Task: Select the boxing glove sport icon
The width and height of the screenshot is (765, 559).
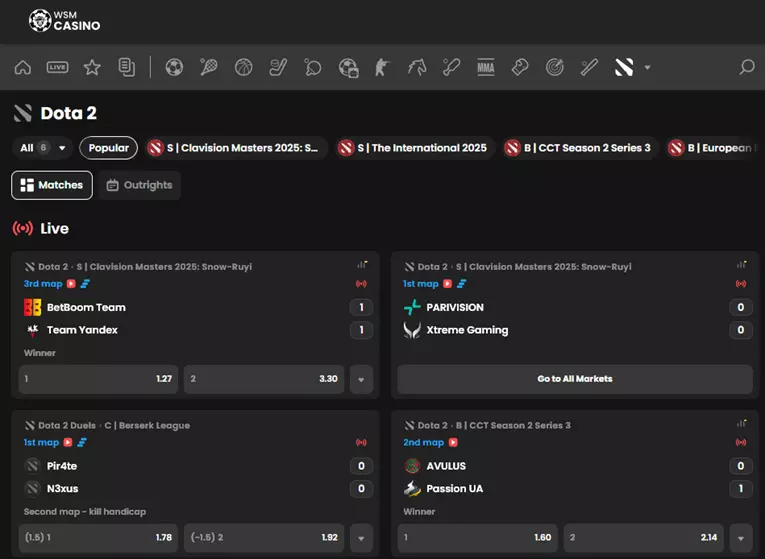Action: pos(520,67)
